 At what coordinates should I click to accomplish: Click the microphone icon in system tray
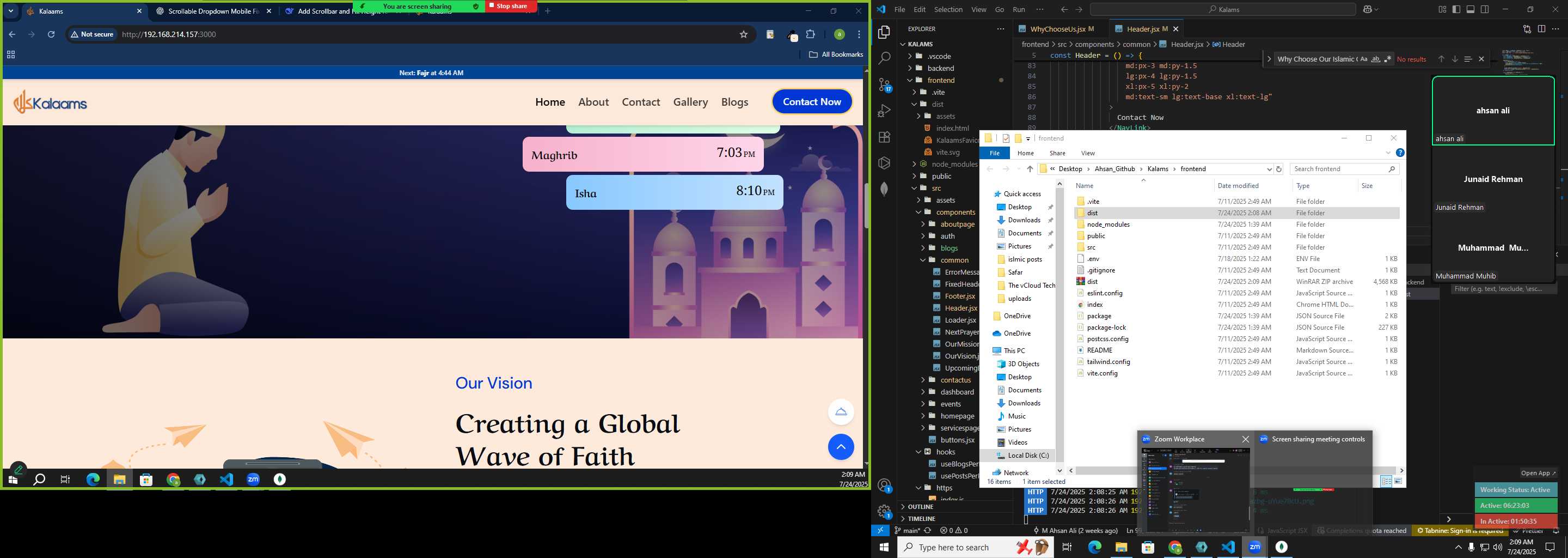point(1471,547)
